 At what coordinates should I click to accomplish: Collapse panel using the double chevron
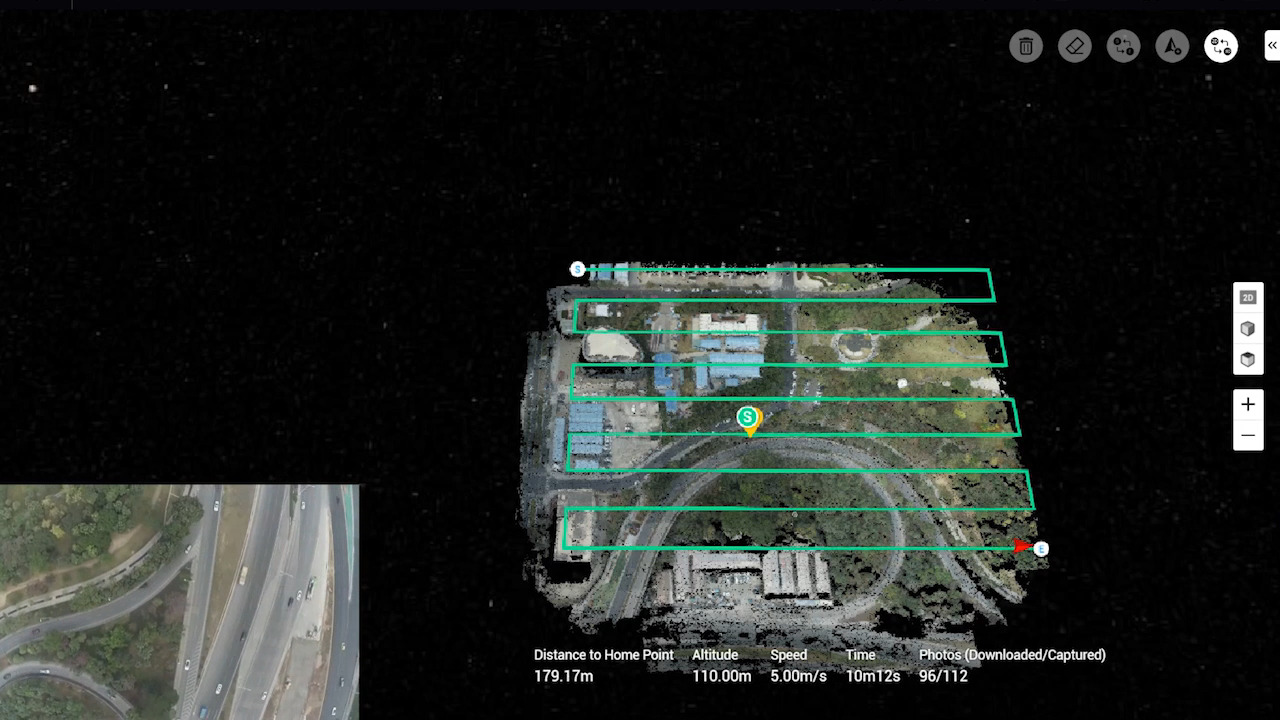coord(1272,46)
